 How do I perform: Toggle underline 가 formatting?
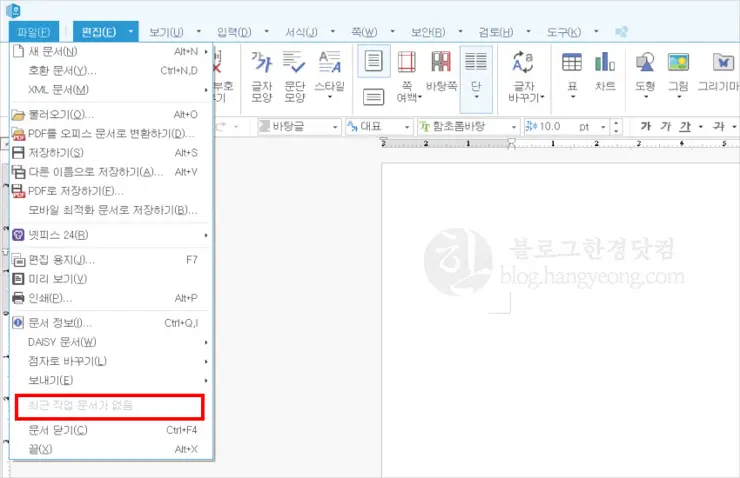685,126
